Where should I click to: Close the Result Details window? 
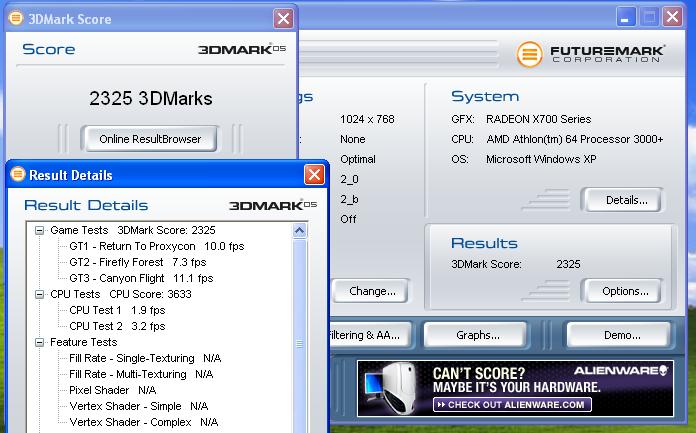pyautogui.click(x=314, y=175)
